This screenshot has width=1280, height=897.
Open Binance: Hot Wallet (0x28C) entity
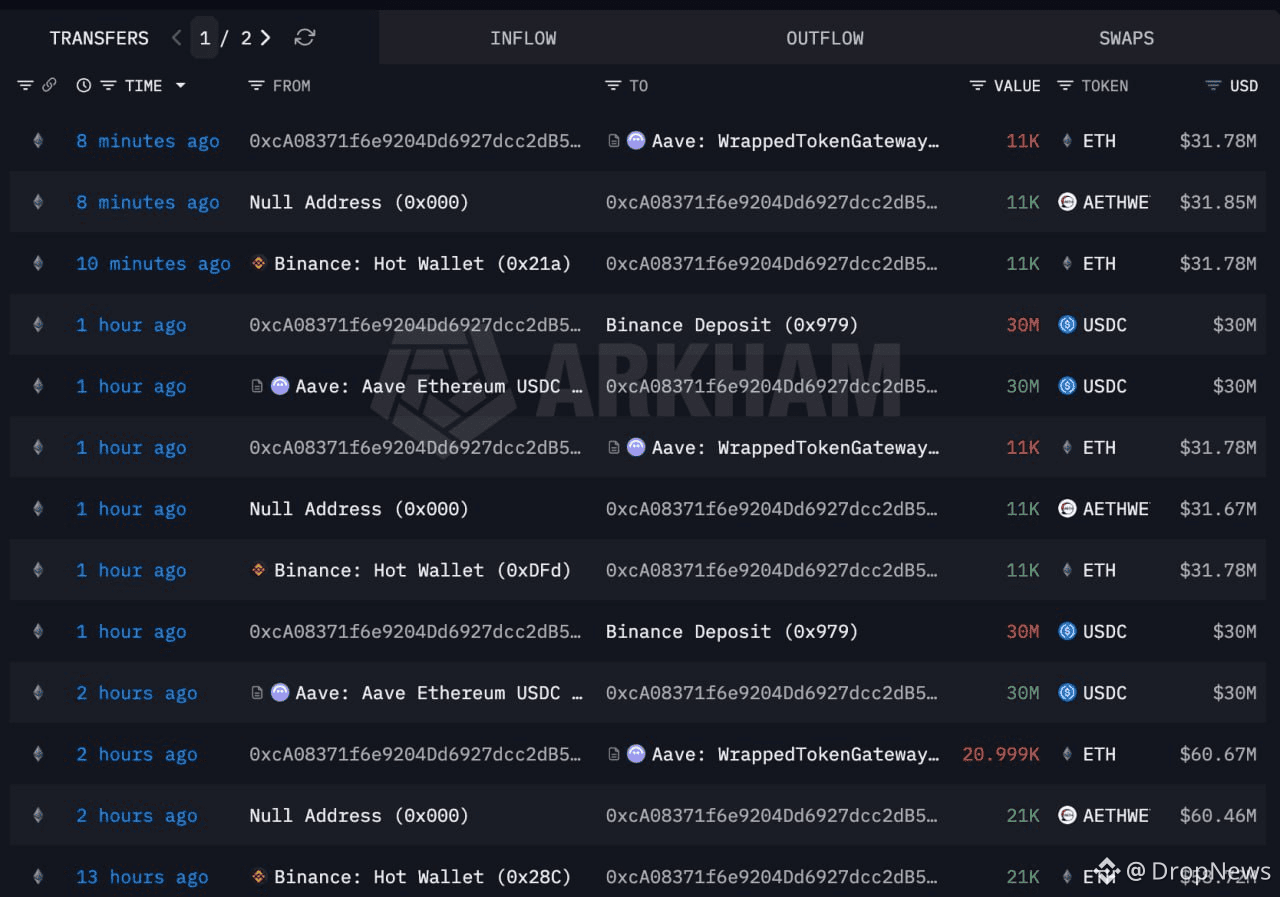point(423,877)
